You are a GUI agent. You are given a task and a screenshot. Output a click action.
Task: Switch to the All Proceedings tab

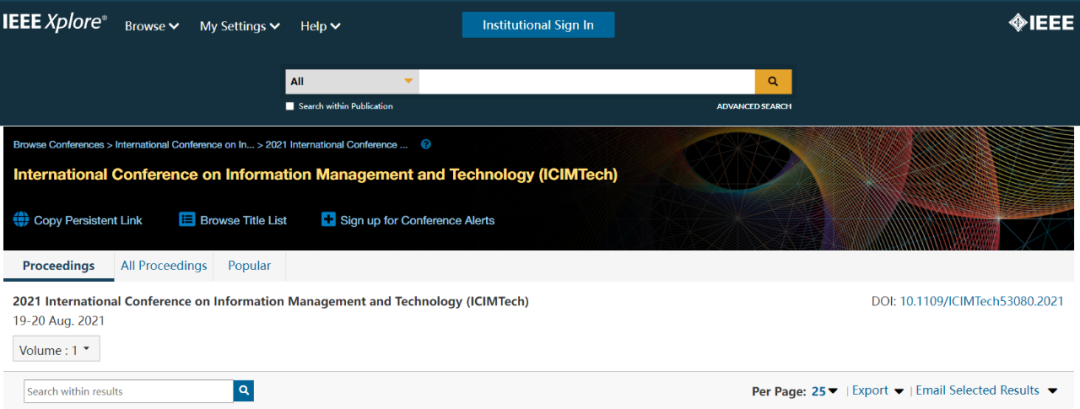click(164, 266)
